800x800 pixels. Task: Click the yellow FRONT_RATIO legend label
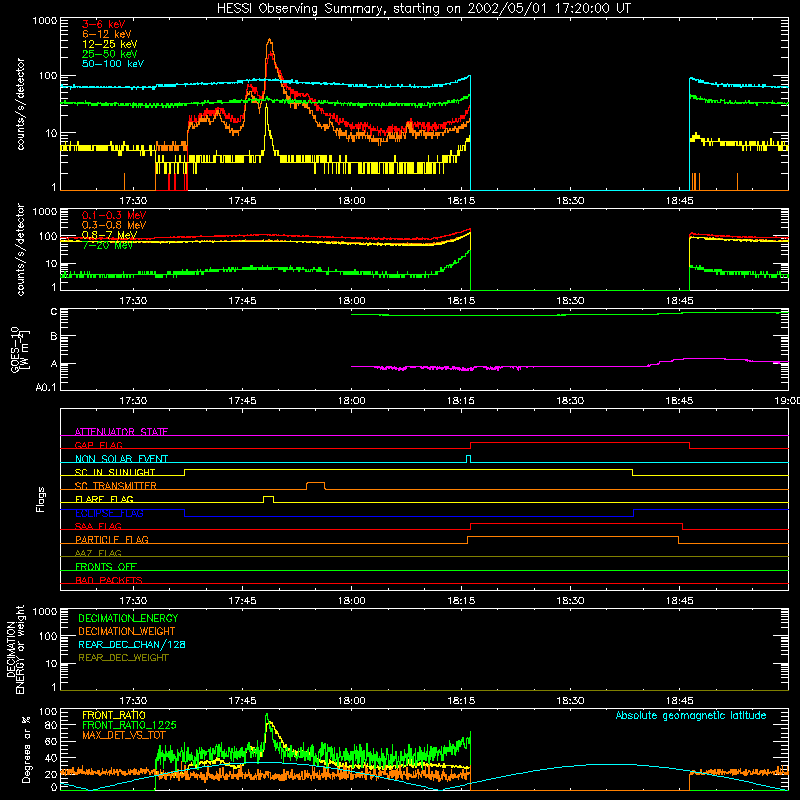pyautogui.click(x=114, y=715)
